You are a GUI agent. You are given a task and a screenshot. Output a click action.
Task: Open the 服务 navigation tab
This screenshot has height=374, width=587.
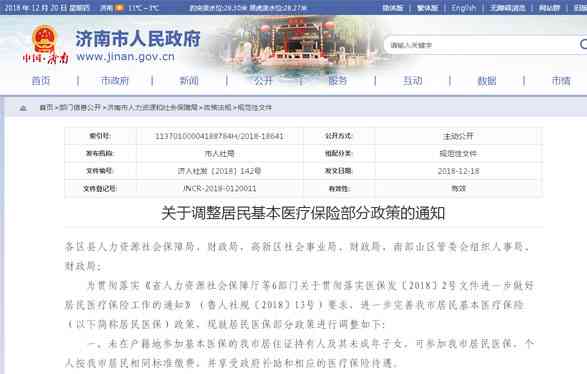pos(337,80)
